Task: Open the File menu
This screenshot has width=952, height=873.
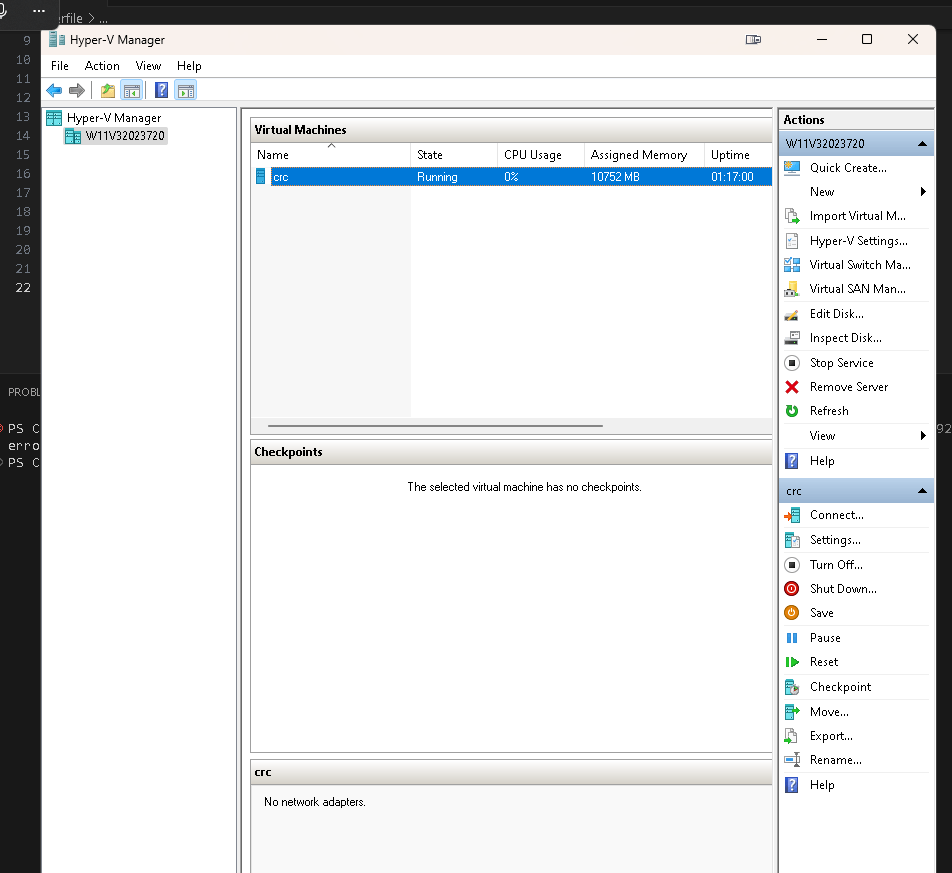Action: 60,66
